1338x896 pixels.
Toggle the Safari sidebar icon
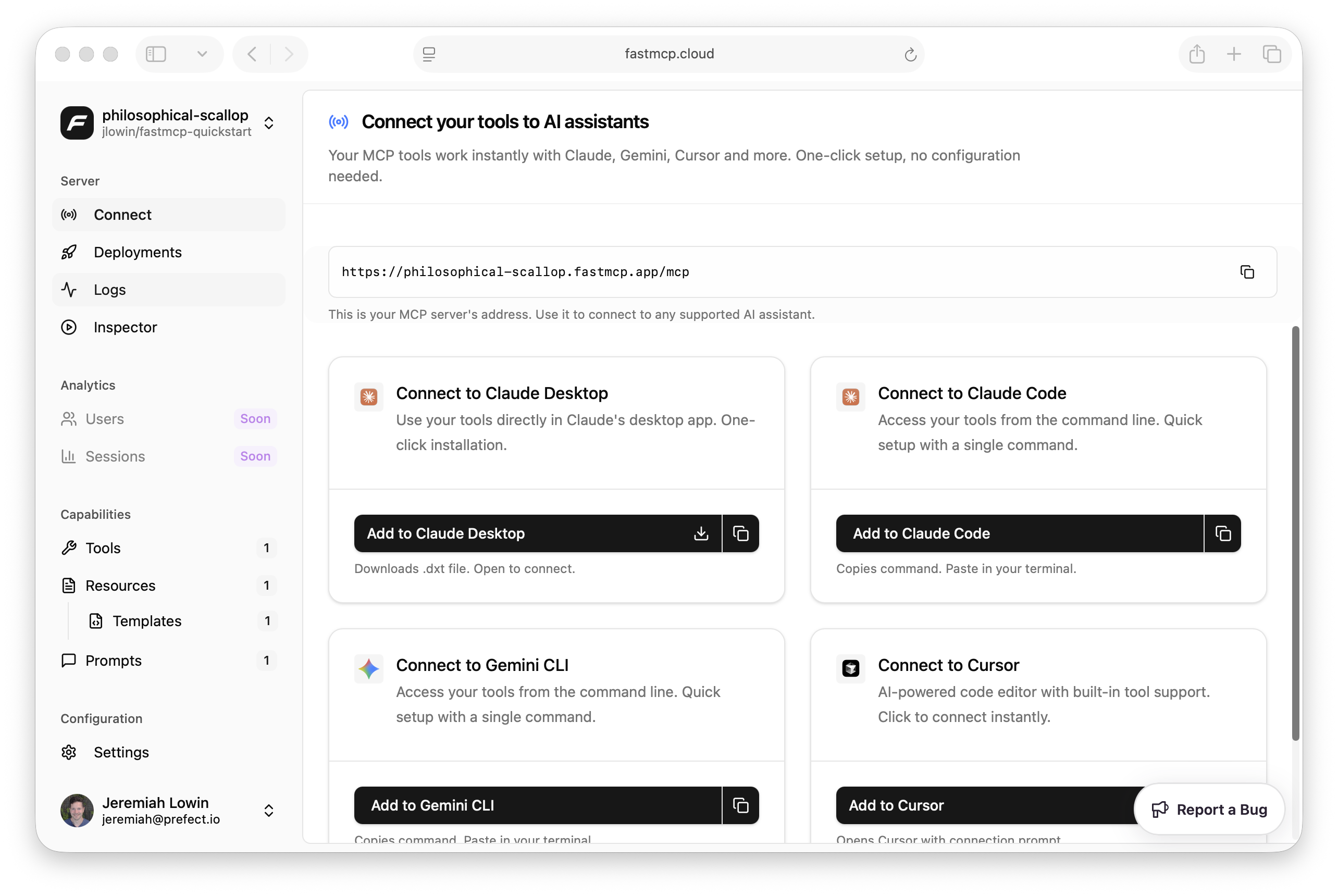155,54
